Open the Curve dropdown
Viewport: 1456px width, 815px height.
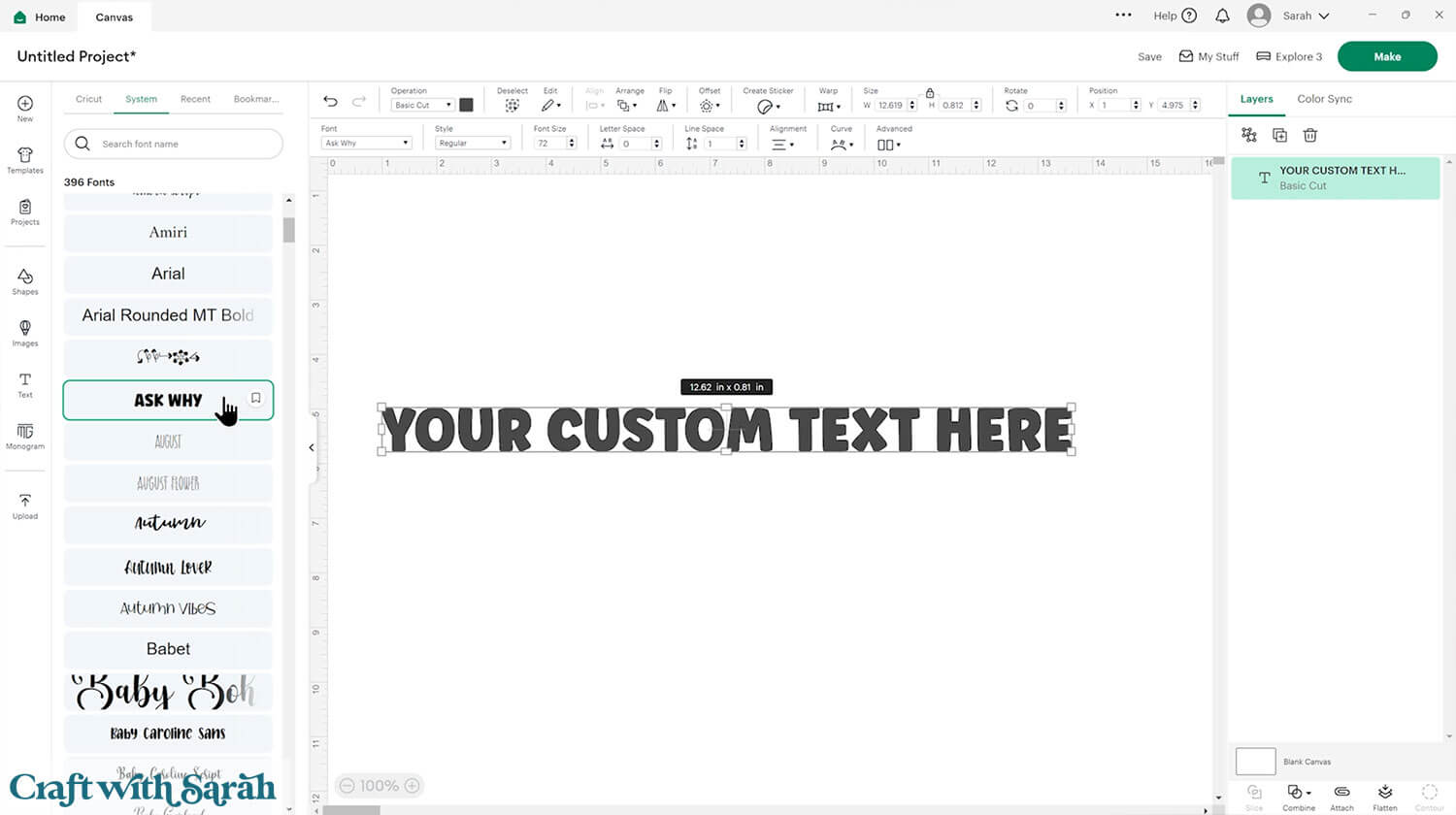pos(842,144)
